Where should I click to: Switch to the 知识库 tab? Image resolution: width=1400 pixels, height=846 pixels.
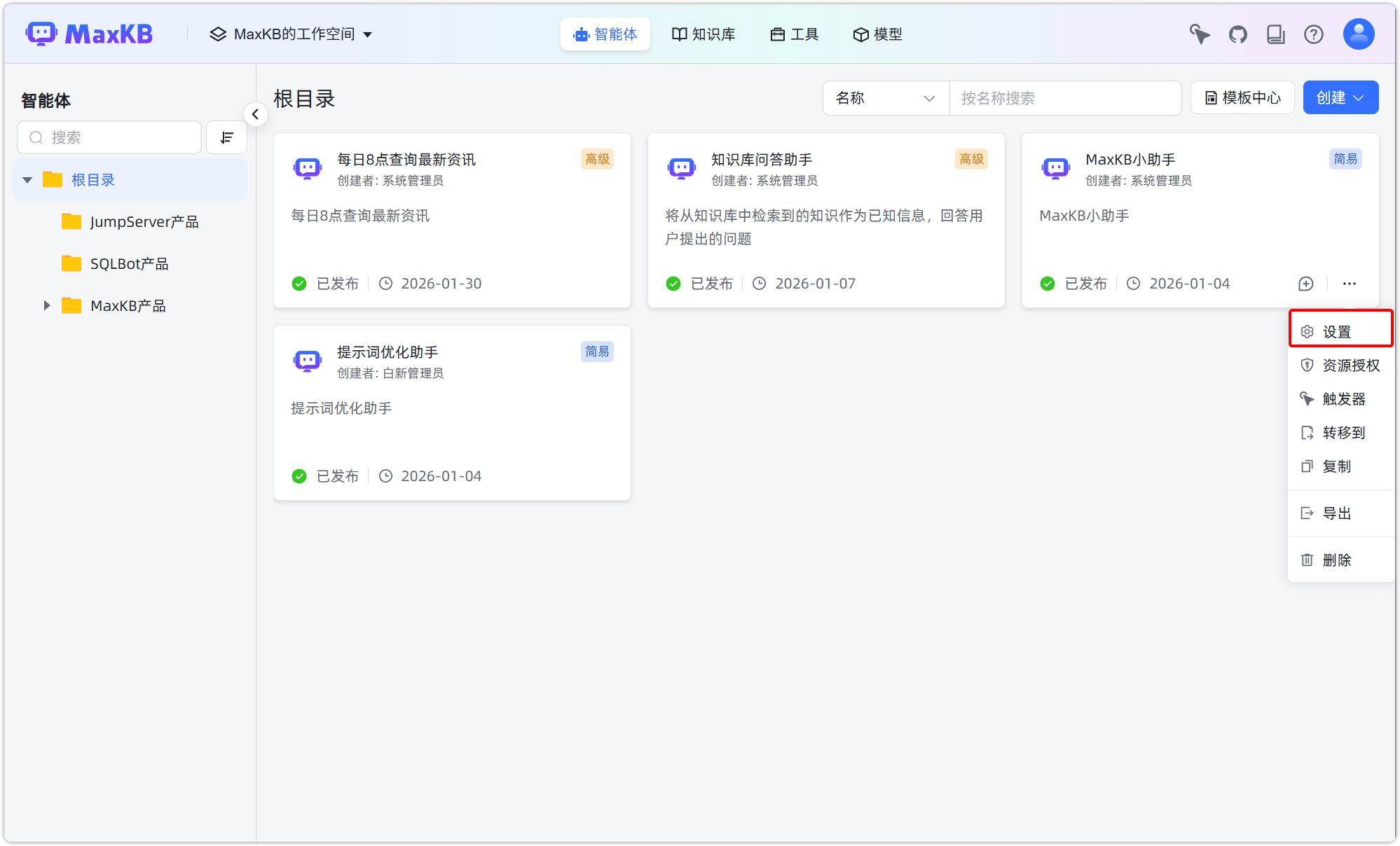704,34
